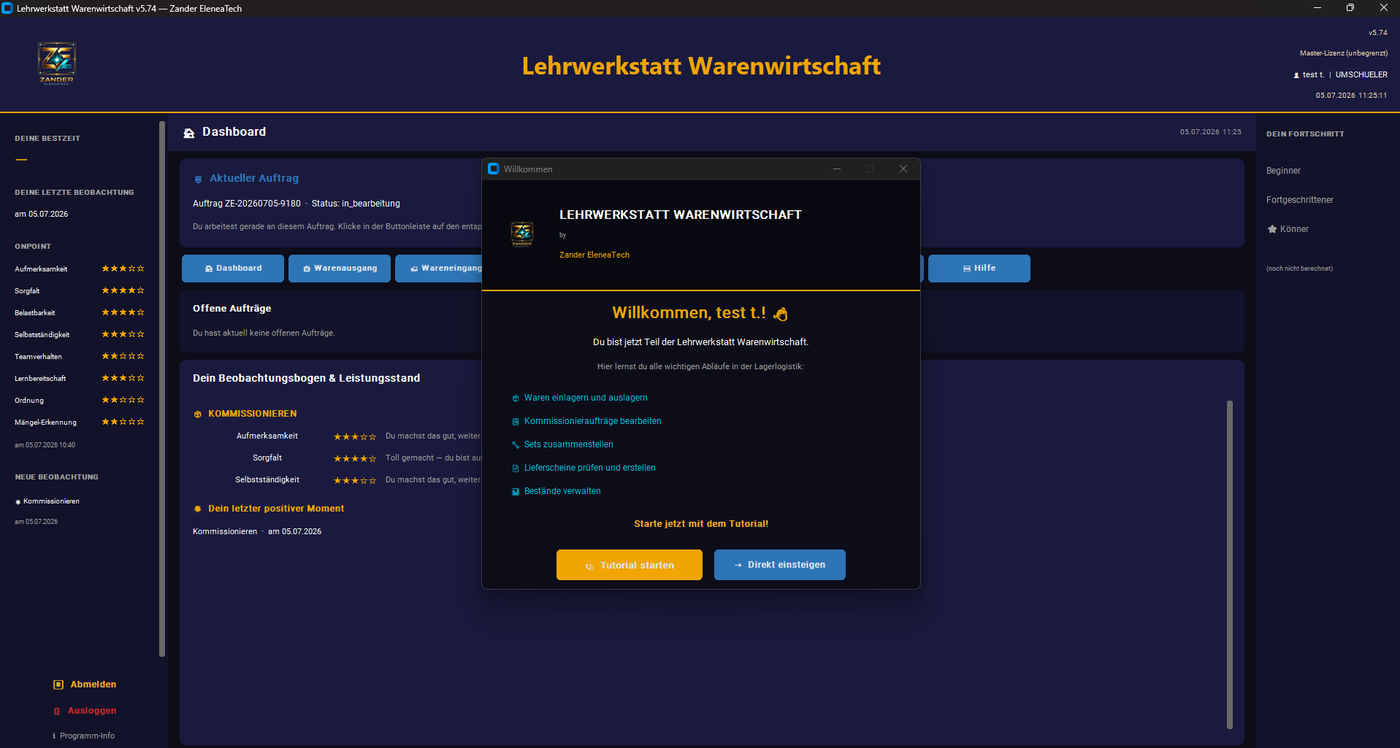Viewport: 1400px width, 748px height.
Task: Click Abmelden in the left sidebar
Action: 85,685
